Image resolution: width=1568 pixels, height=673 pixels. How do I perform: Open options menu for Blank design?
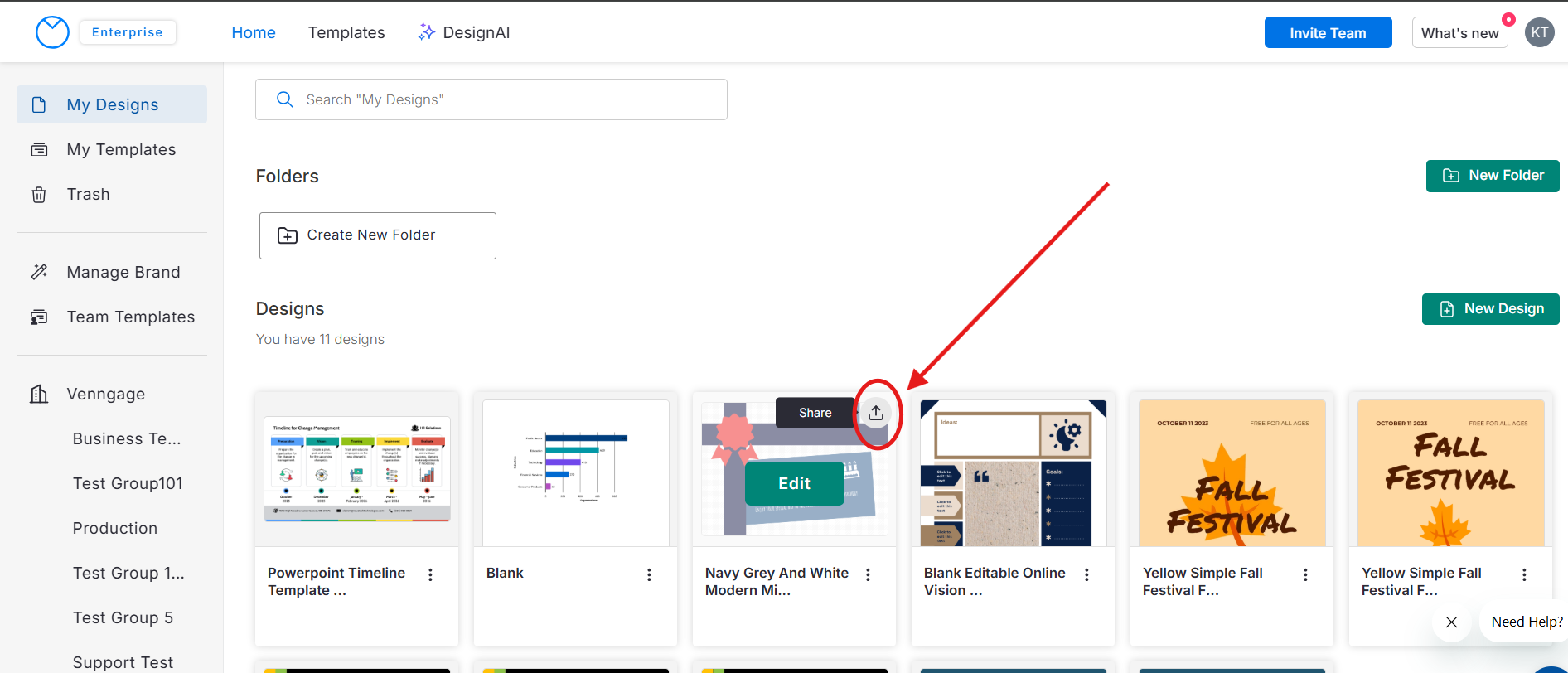click(649, 574)
